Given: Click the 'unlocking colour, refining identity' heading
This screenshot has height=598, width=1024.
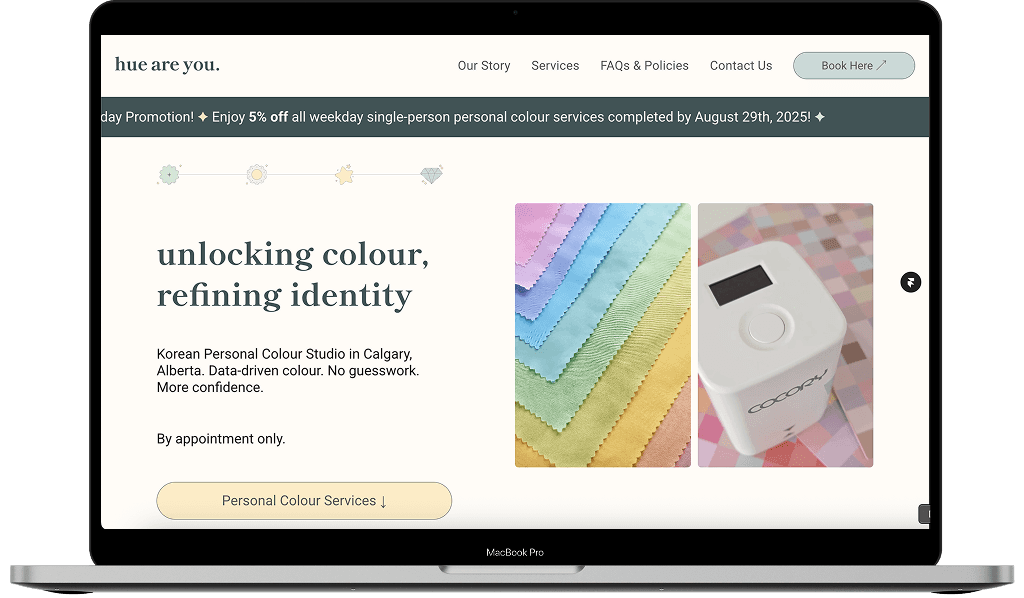Looking at the screenshot, I should pos(293,275).
